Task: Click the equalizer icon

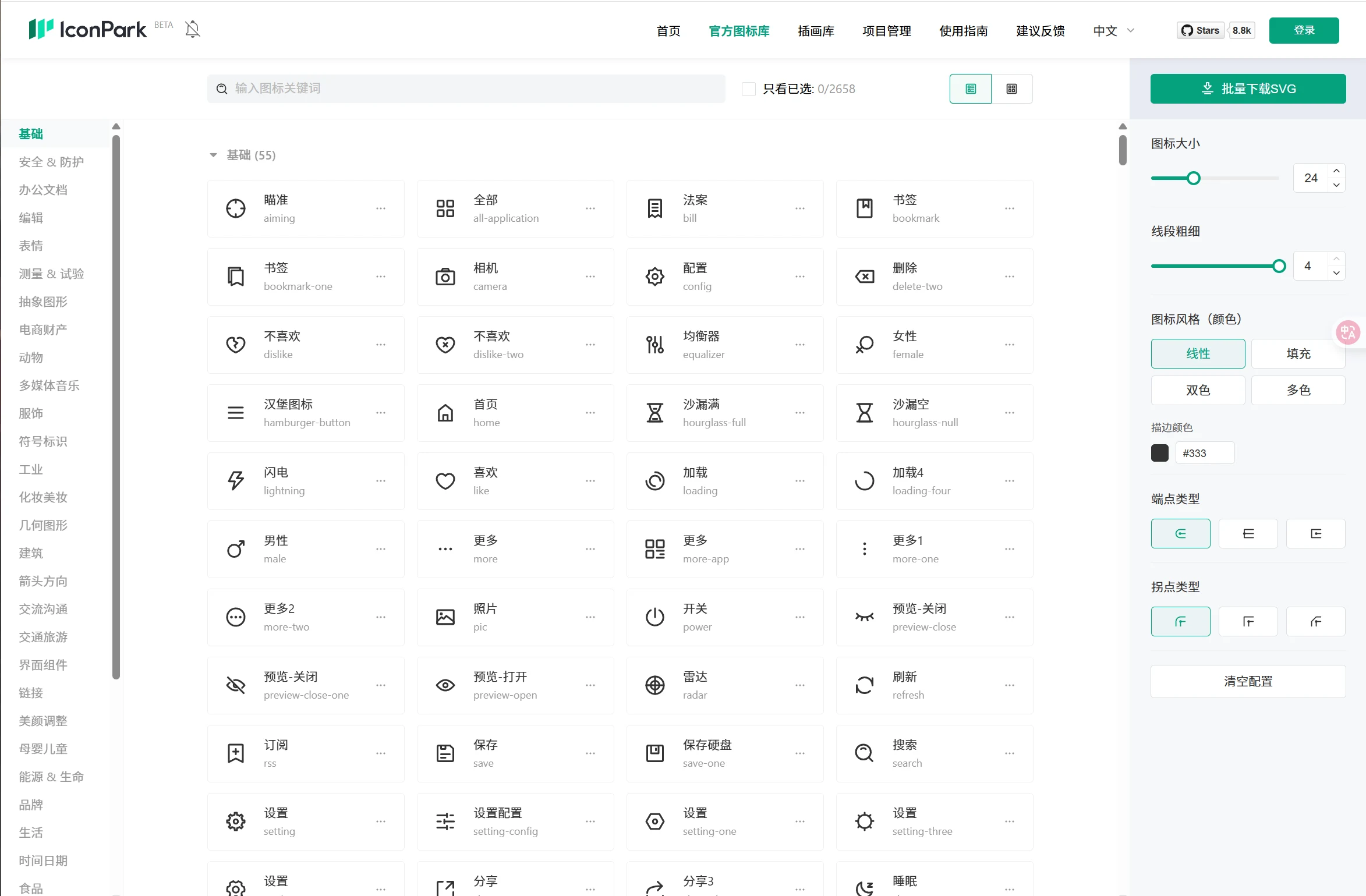Action: [x=655, y=345]
